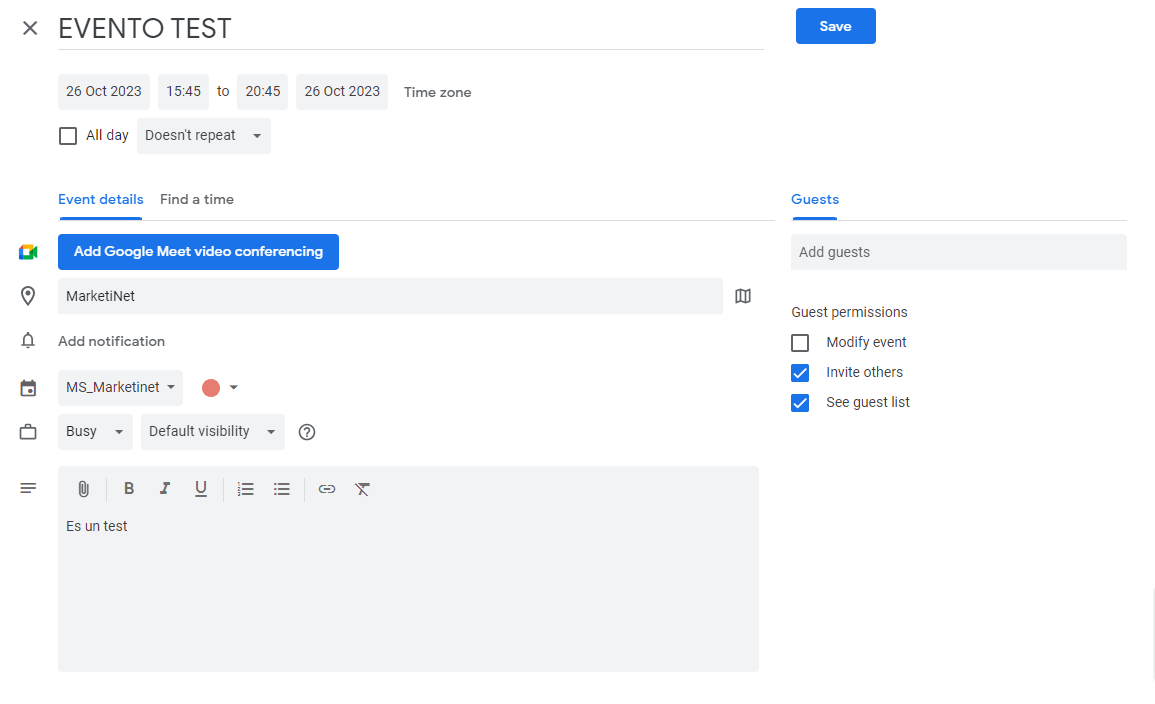Click the description lines icon
1155x704 pixels.
pos(28,488)
